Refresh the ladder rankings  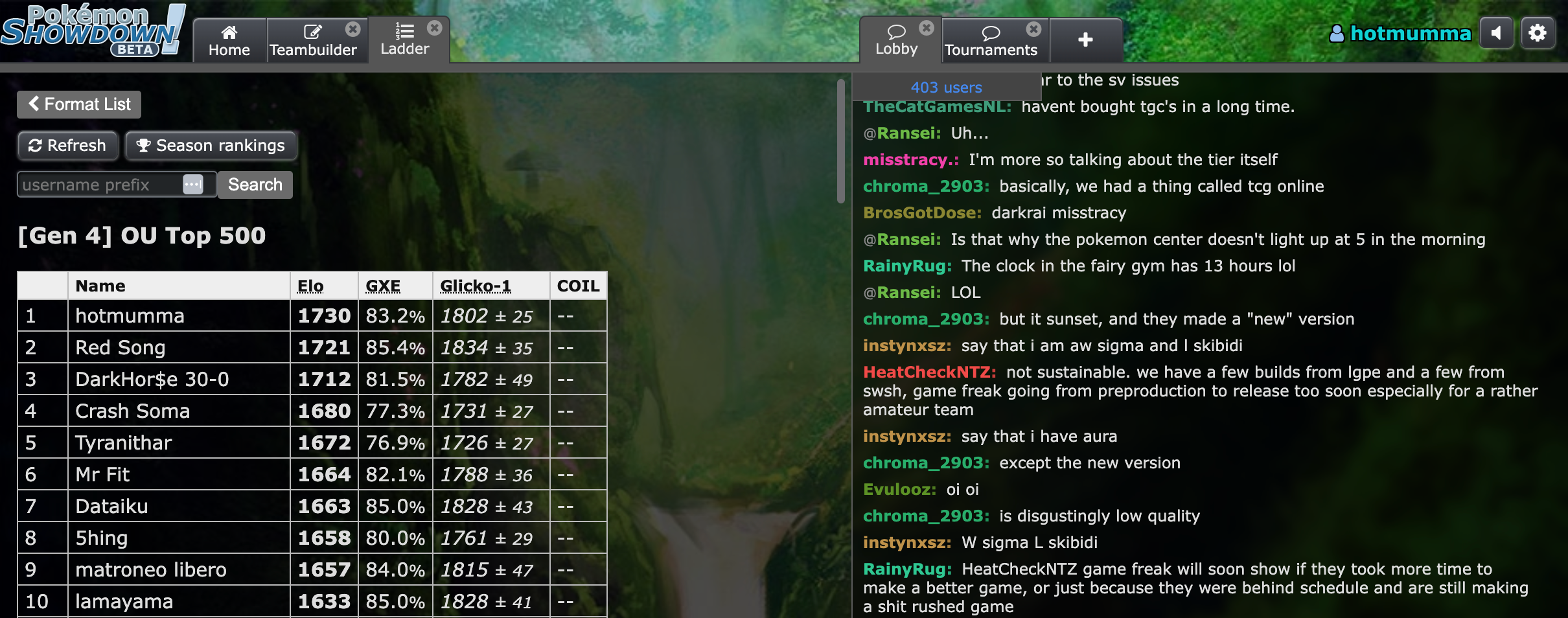click(x=67, y=146)
